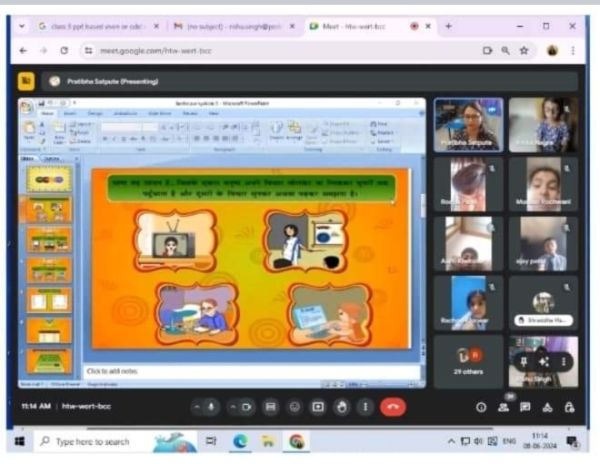Expand video settings arrow beside camera
This screenshot has width=600, height=464.
pos(233,407)
